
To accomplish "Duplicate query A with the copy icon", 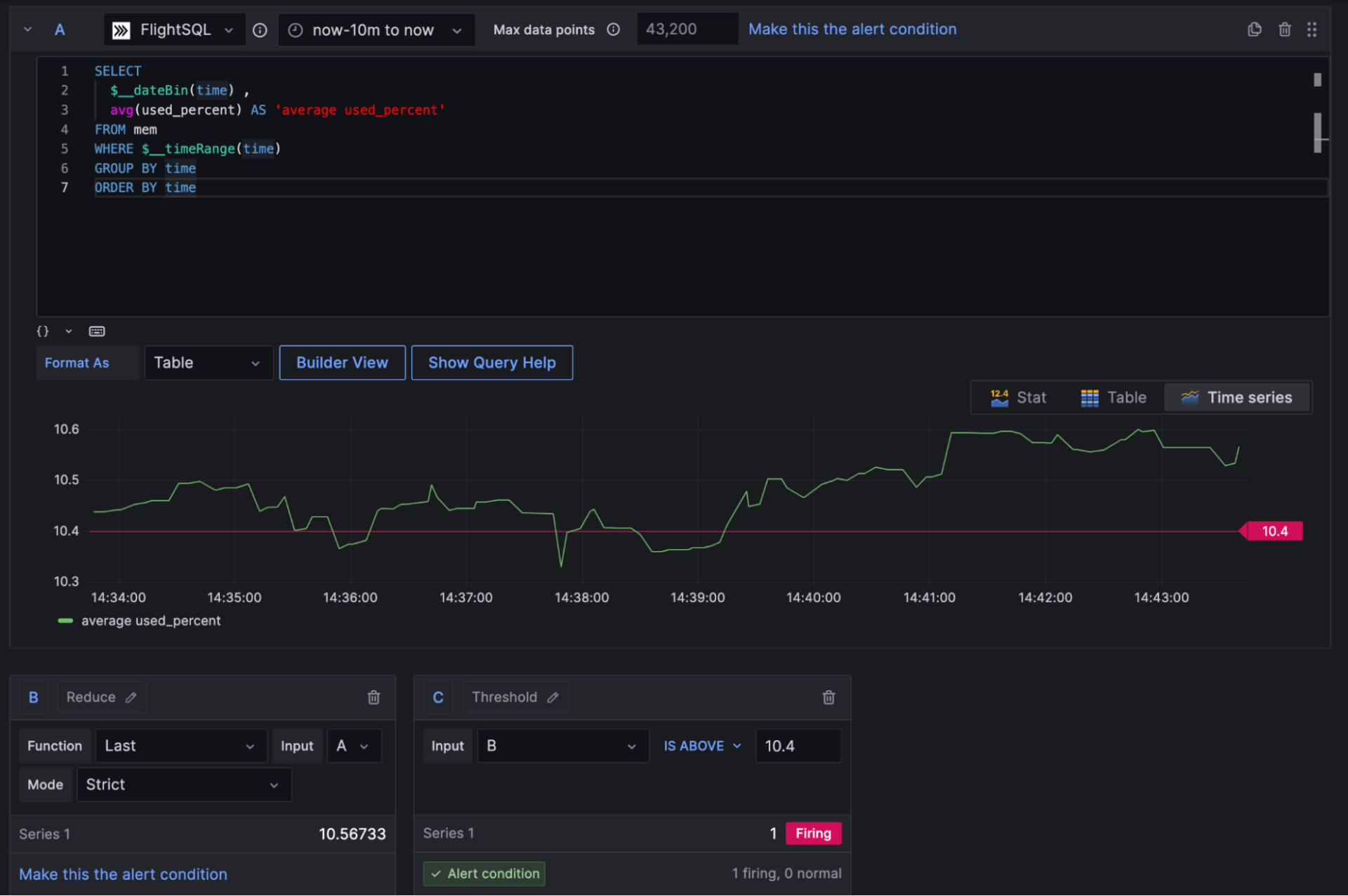I will (1254, 29).
